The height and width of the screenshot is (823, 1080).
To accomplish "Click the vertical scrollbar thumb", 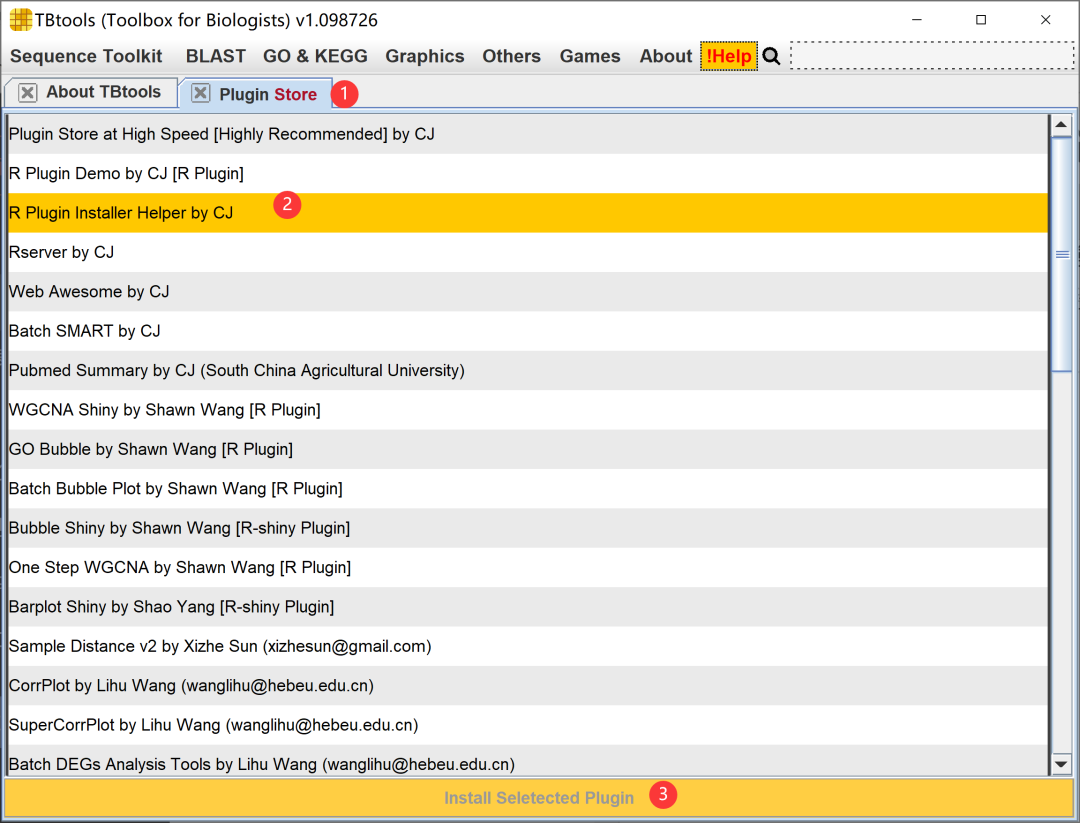I will 1061,255.
